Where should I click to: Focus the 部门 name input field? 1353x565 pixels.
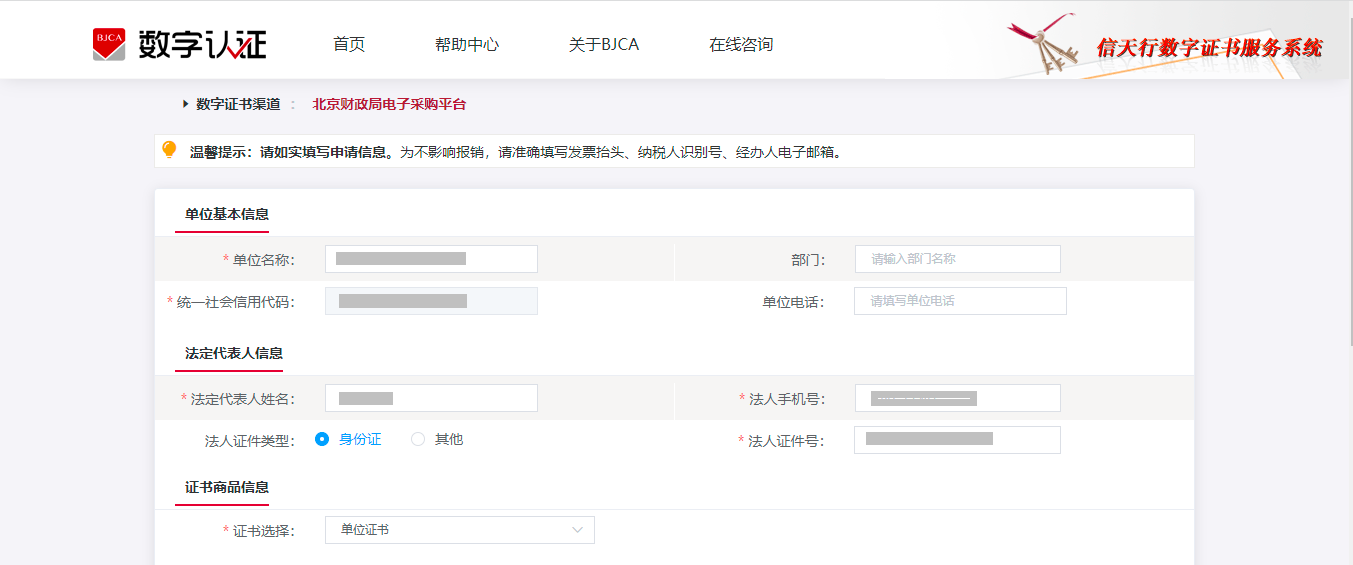click(x=958, y=259)
